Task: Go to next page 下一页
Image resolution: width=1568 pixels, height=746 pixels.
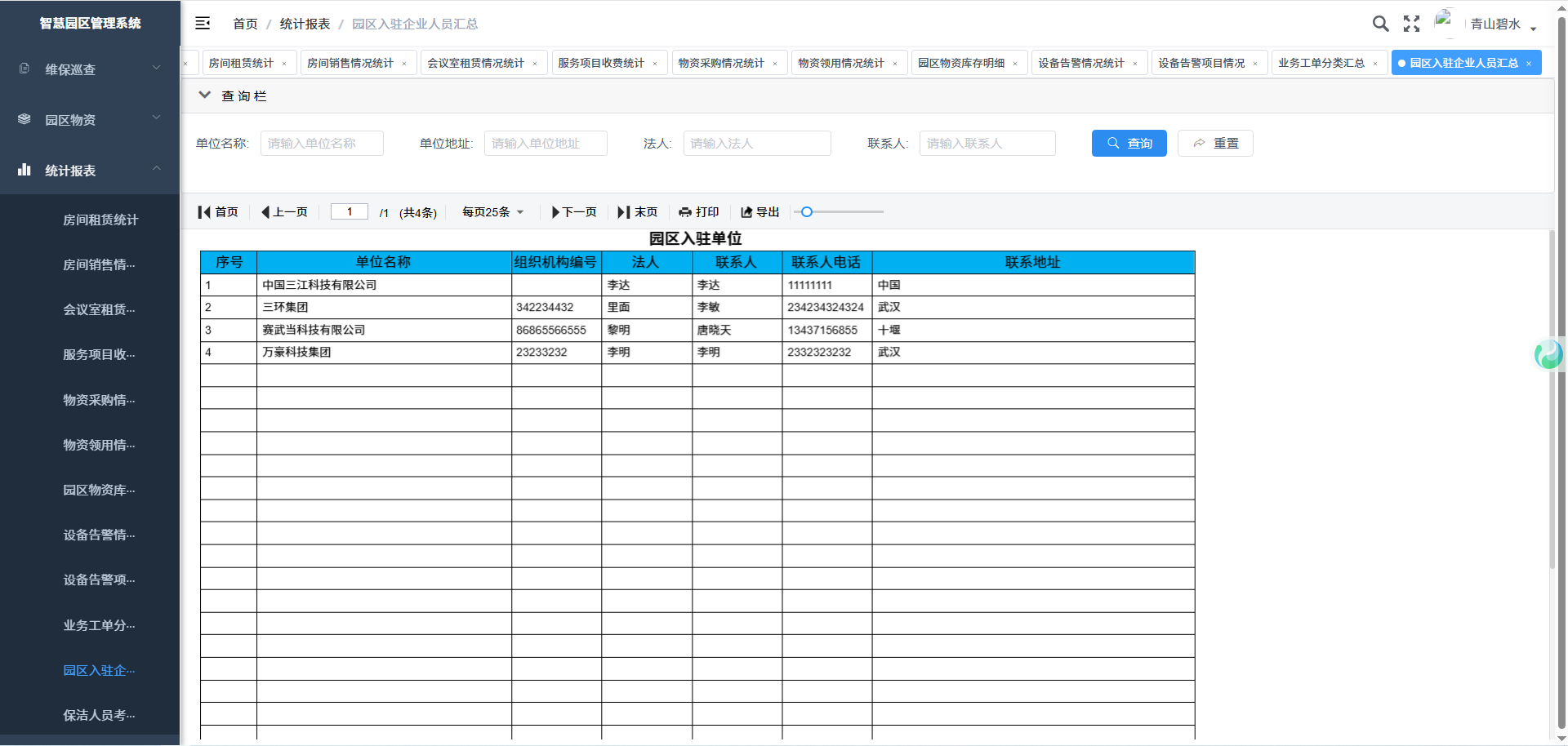Action: (x=574, y=212)
